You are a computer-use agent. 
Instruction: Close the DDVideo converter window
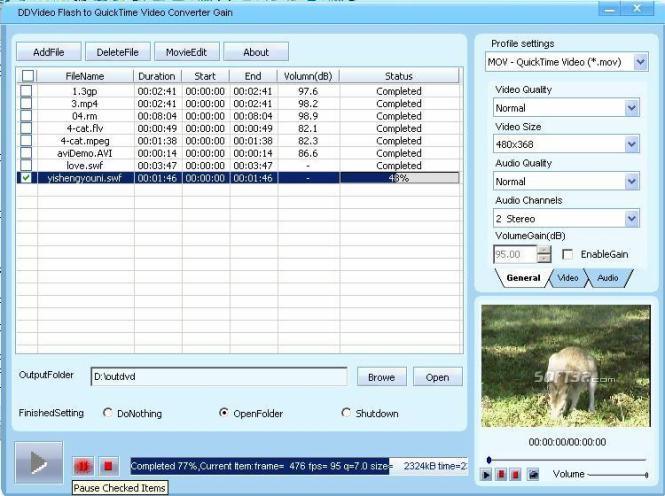(x=637, y=9)
